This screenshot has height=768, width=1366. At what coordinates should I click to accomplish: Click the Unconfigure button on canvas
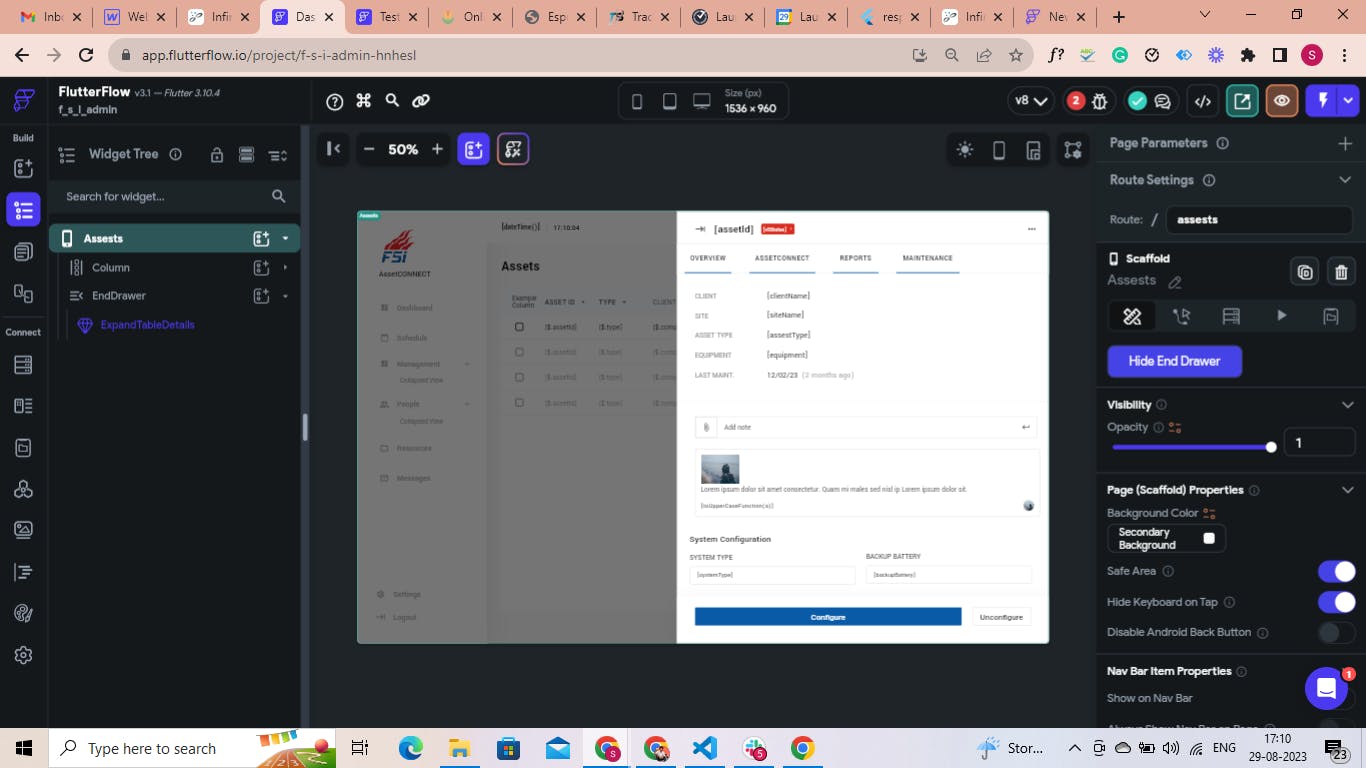[1001, 617]
